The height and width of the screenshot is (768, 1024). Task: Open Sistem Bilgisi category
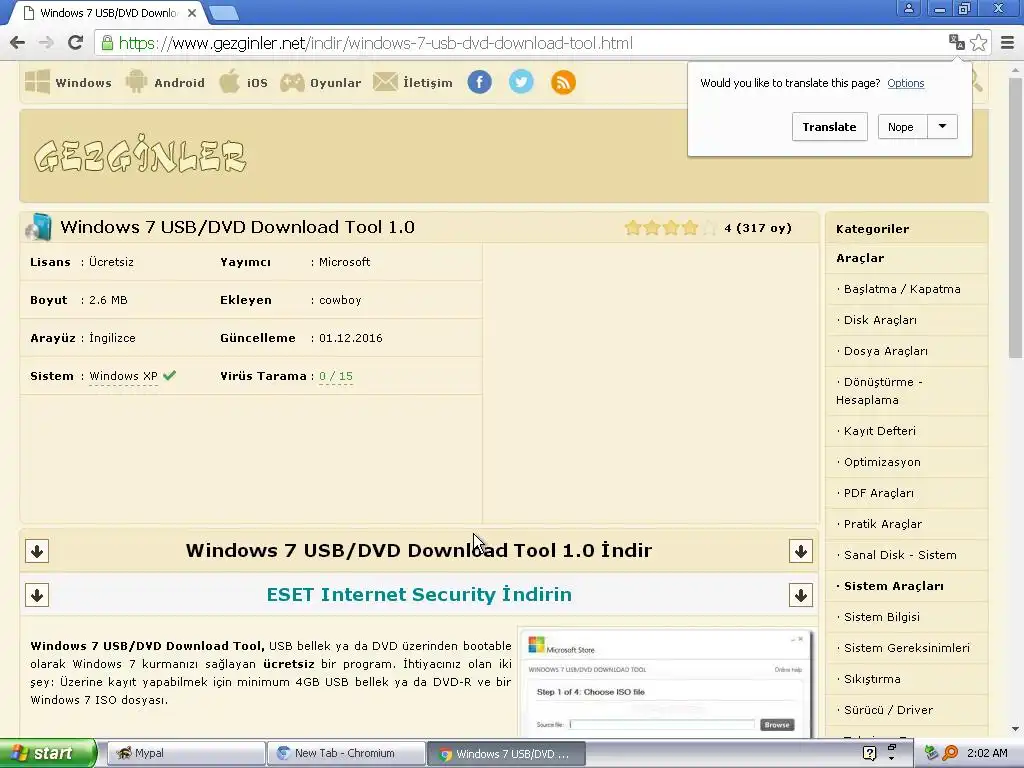[881, 617]
